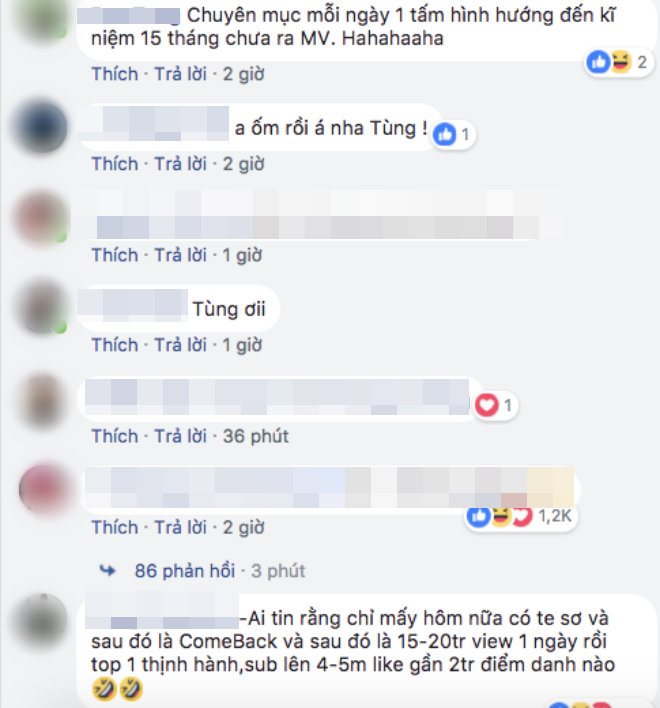Click the haha reaction icon on the first comment
Viewport: 660px width, 708px height.
point(621,61)
